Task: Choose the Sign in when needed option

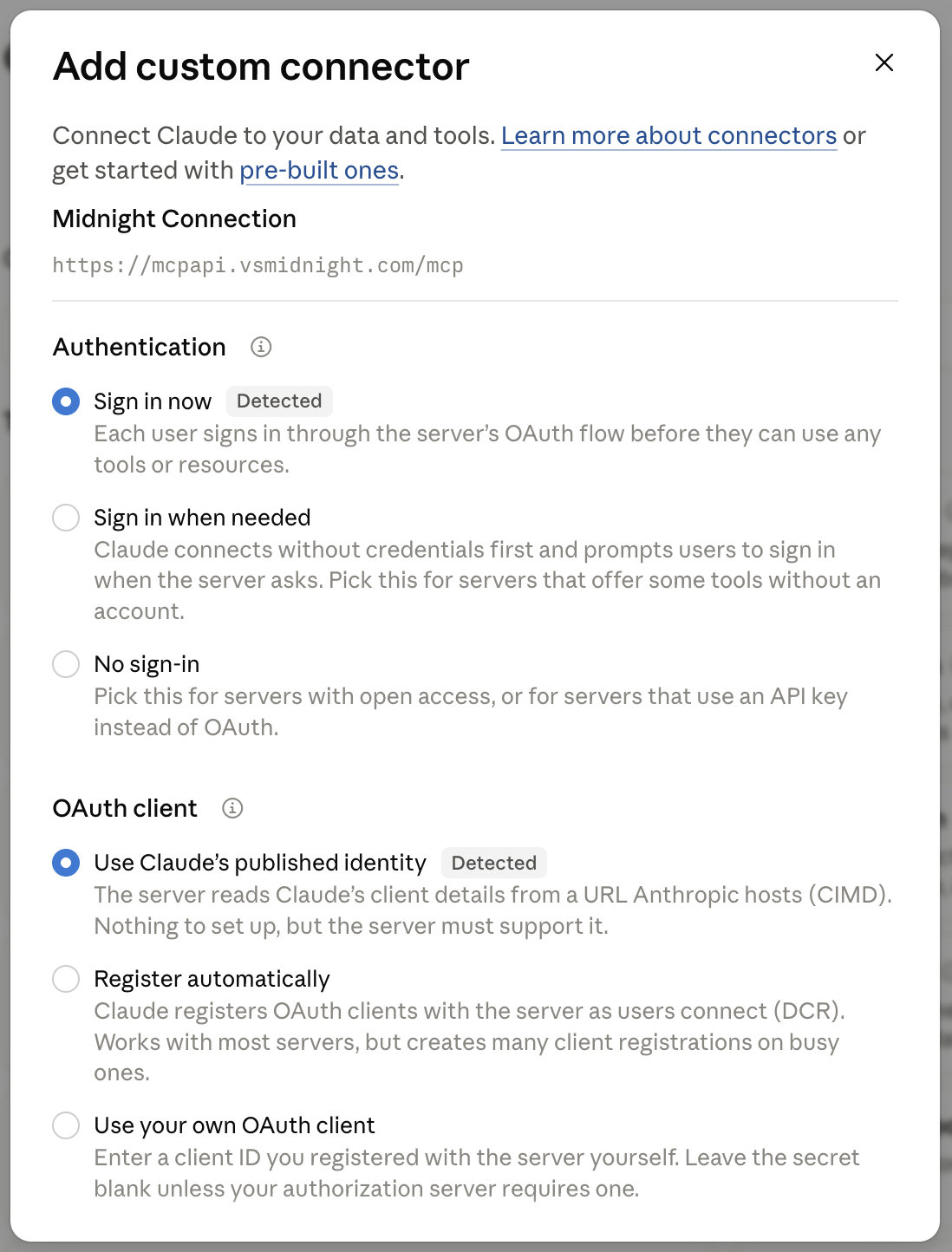Action: [66, 518]
